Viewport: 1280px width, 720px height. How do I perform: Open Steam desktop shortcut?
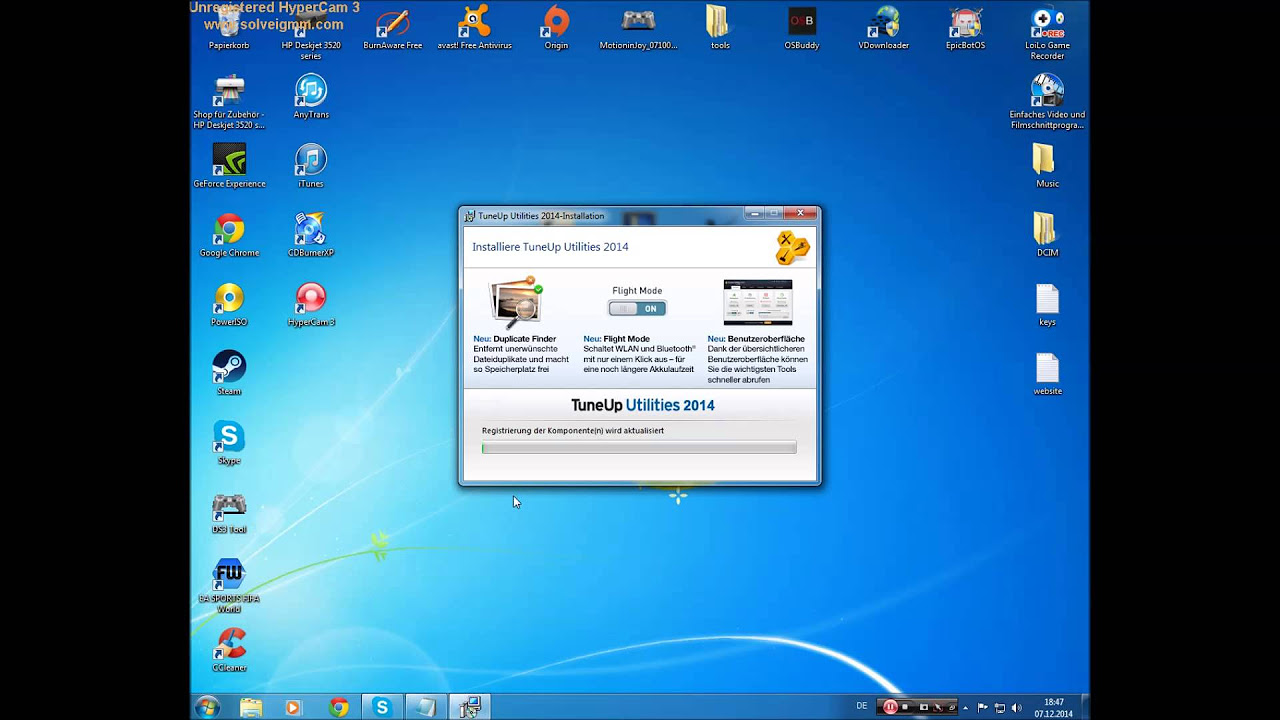point(229,373)
